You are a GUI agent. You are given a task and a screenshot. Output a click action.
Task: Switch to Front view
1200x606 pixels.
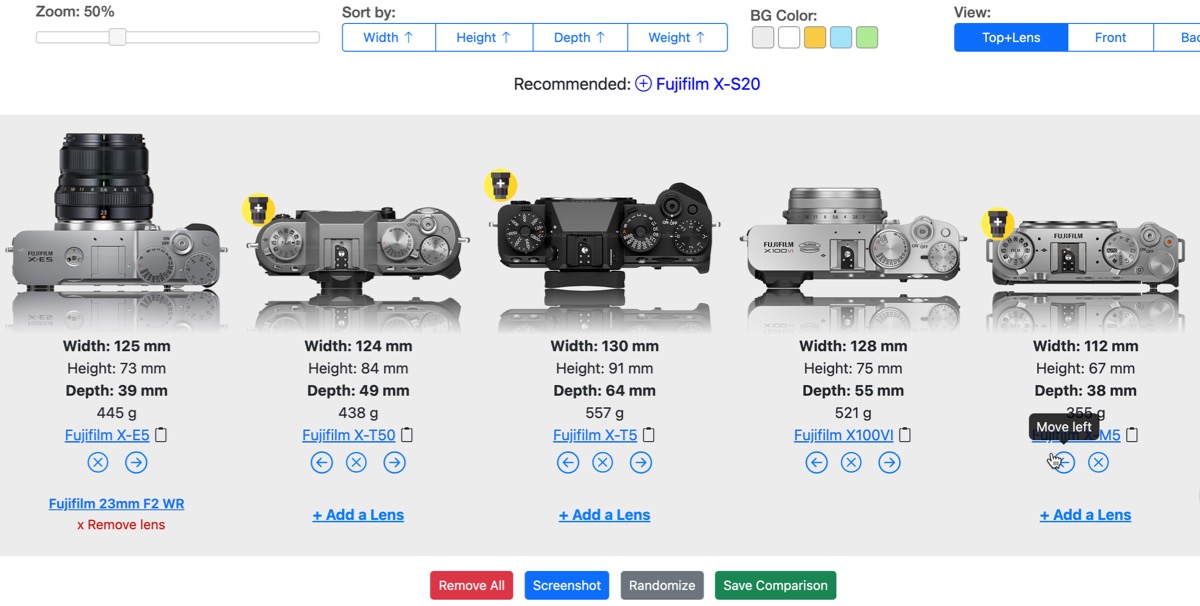[x=1110, y=37]
